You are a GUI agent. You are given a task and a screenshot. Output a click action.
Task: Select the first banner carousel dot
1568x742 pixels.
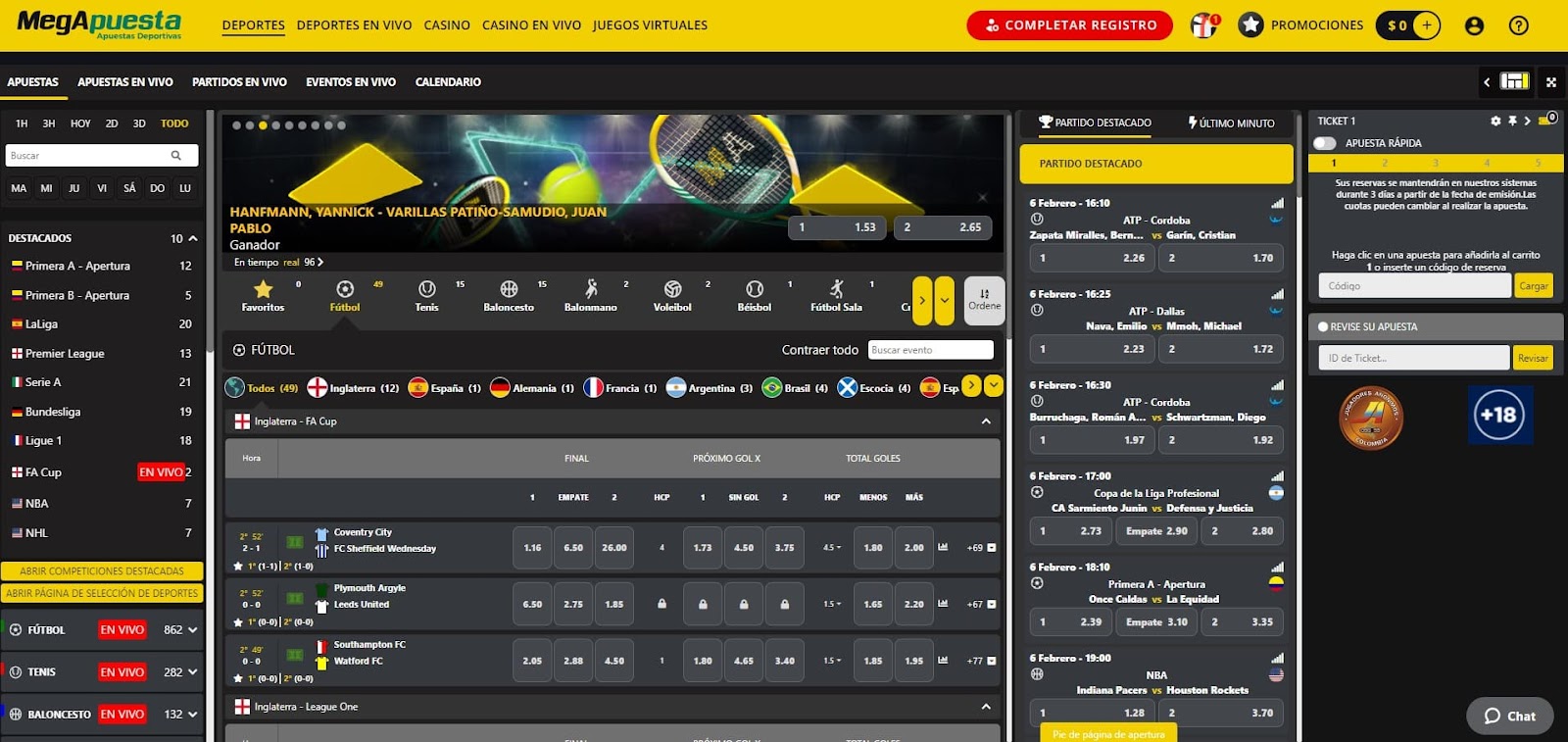(x=236, y=125)
